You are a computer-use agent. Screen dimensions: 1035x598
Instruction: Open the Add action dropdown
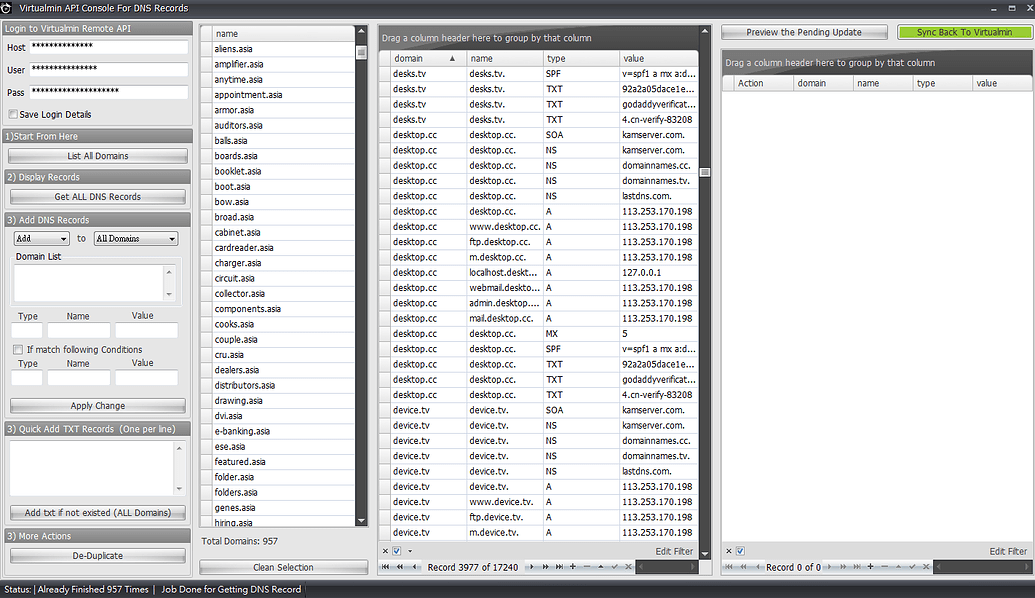click(x=40, y=238)
